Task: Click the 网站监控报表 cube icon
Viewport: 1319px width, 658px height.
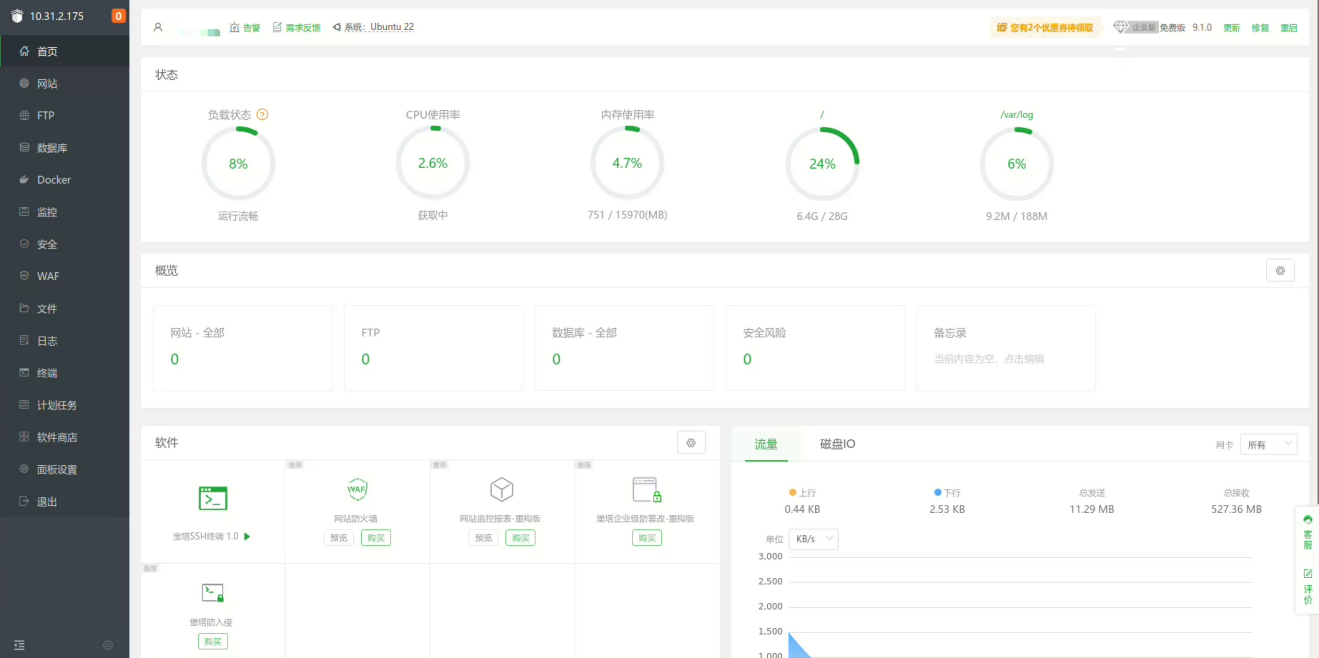Action: click(x=501, y=489)
